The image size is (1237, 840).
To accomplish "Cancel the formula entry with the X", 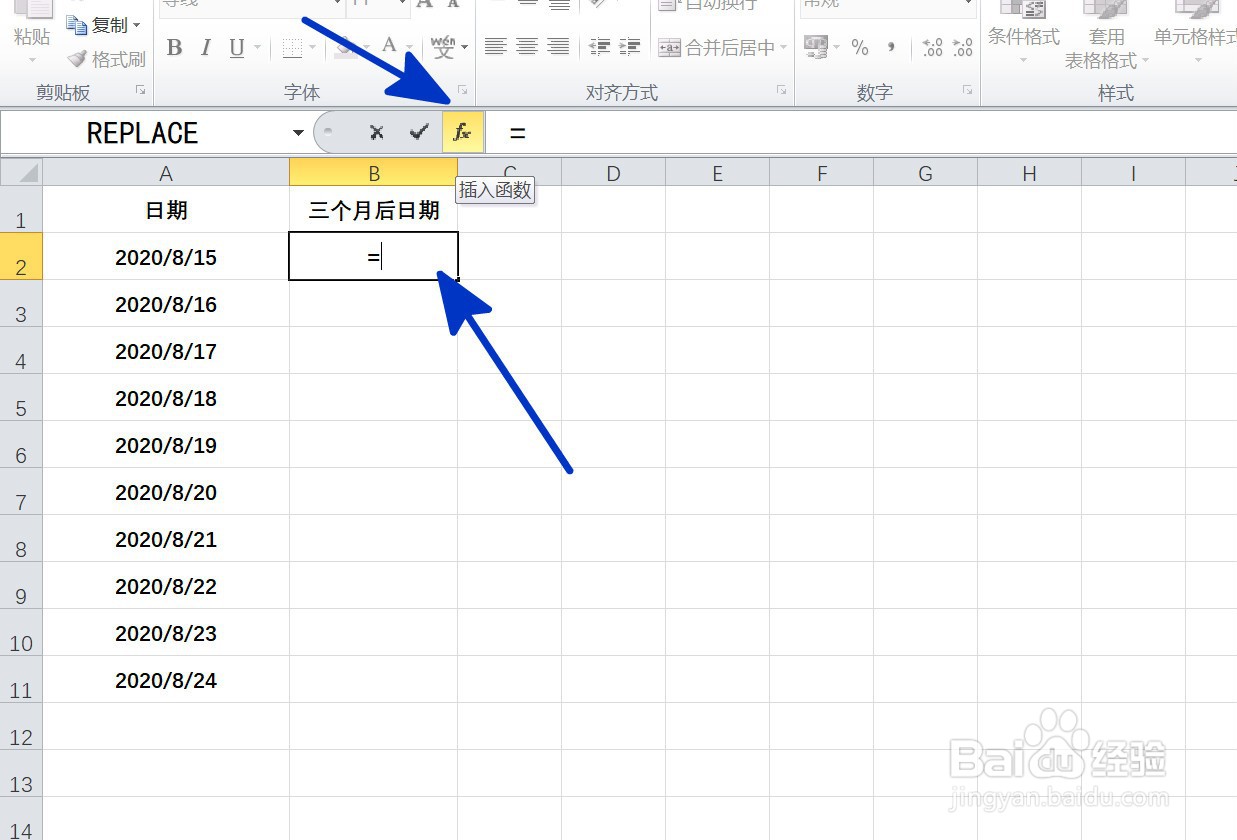I will pos(376,132).
